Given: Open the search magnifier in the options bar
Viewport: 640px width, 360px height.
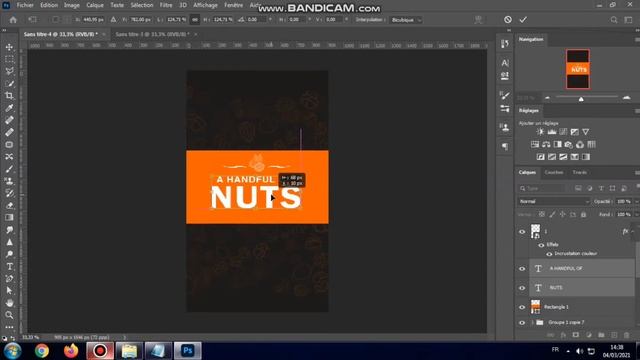Looking at the screenshot, I should point(614,20).
